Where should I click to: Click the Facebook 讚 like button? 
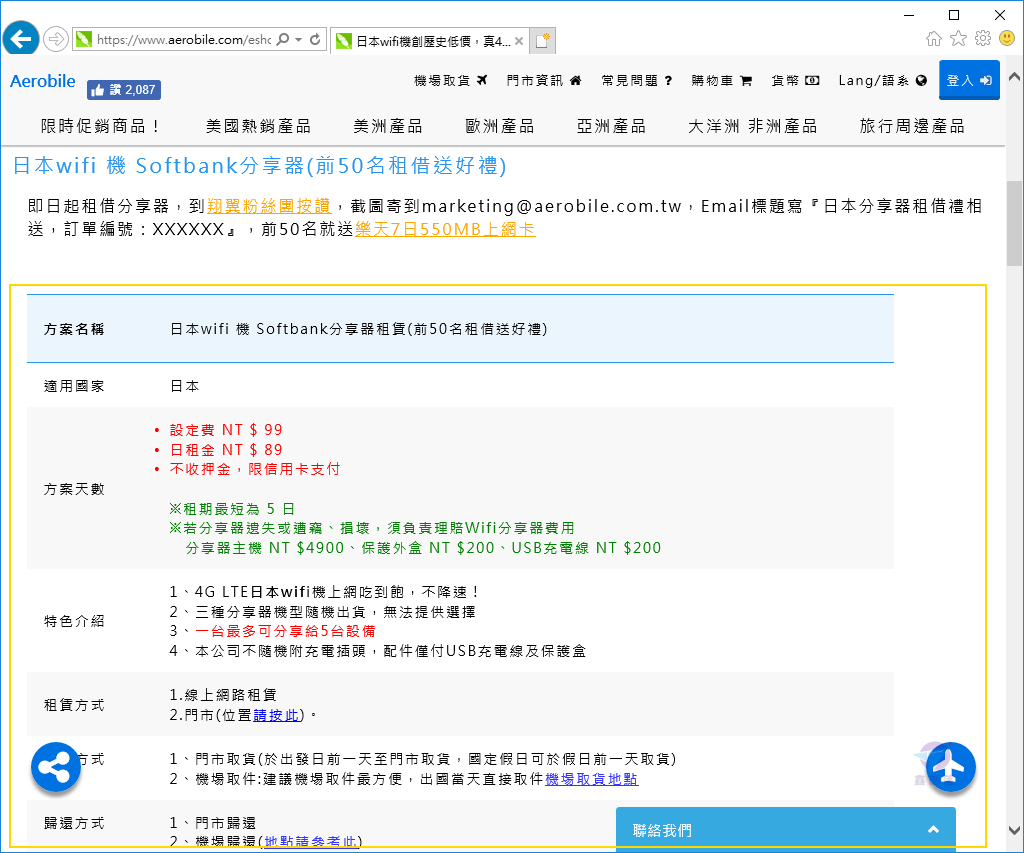click(124, 89)
